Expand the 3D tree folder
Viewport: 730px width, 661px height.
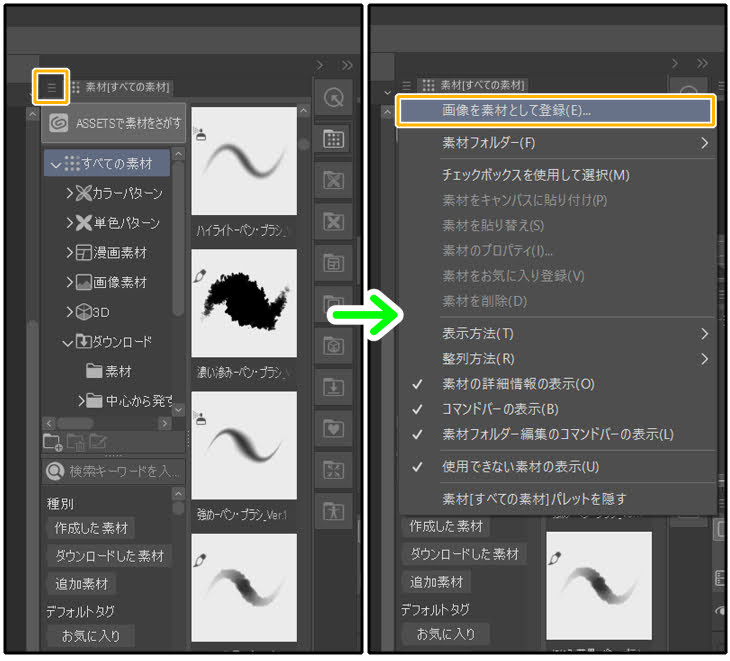69,312
